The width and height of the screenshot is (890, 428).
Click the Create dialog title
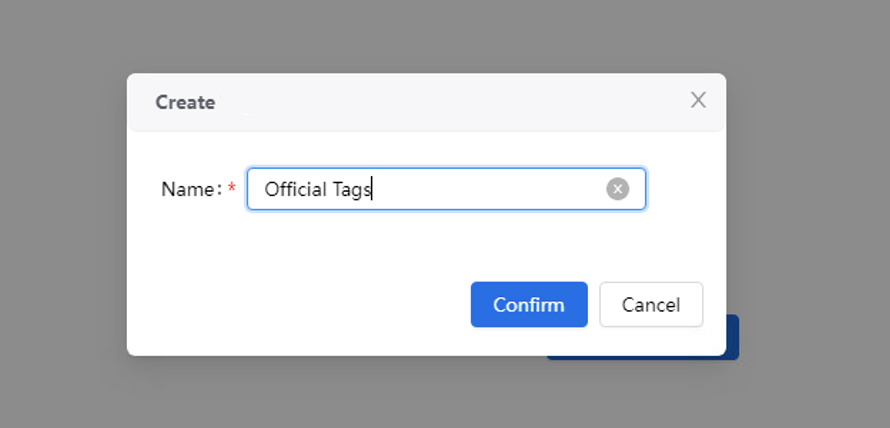coord(185,102)
